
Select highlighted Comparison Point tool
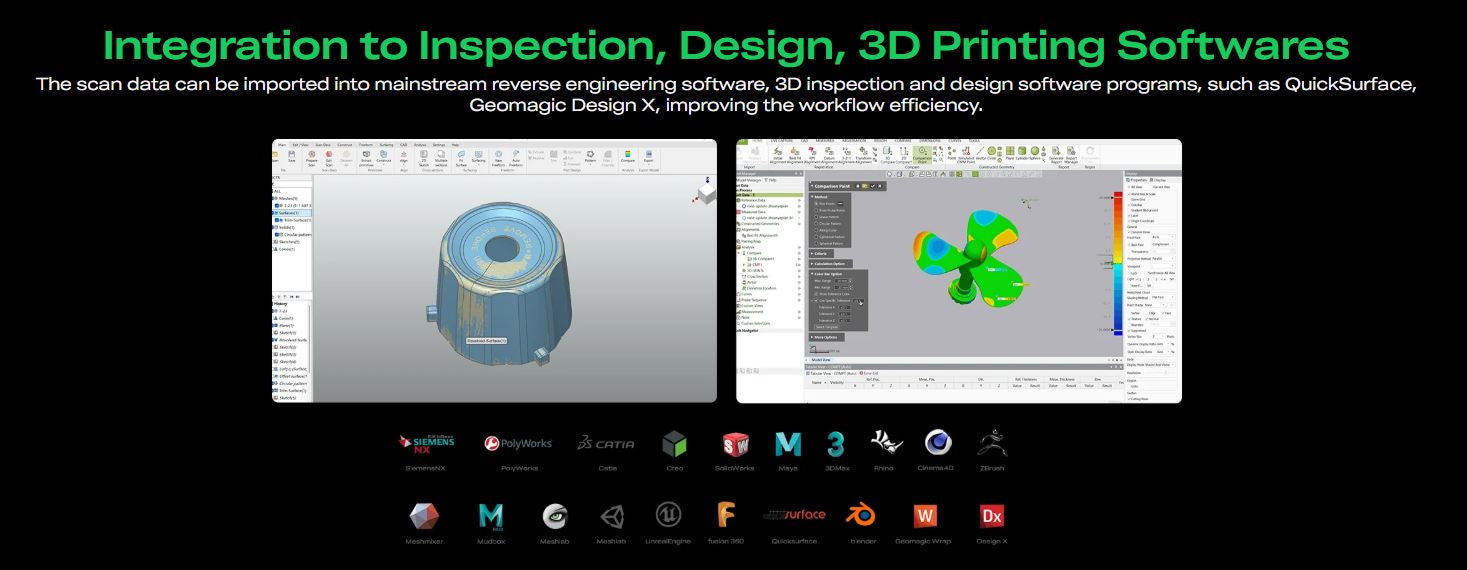(x=922, y=156)
